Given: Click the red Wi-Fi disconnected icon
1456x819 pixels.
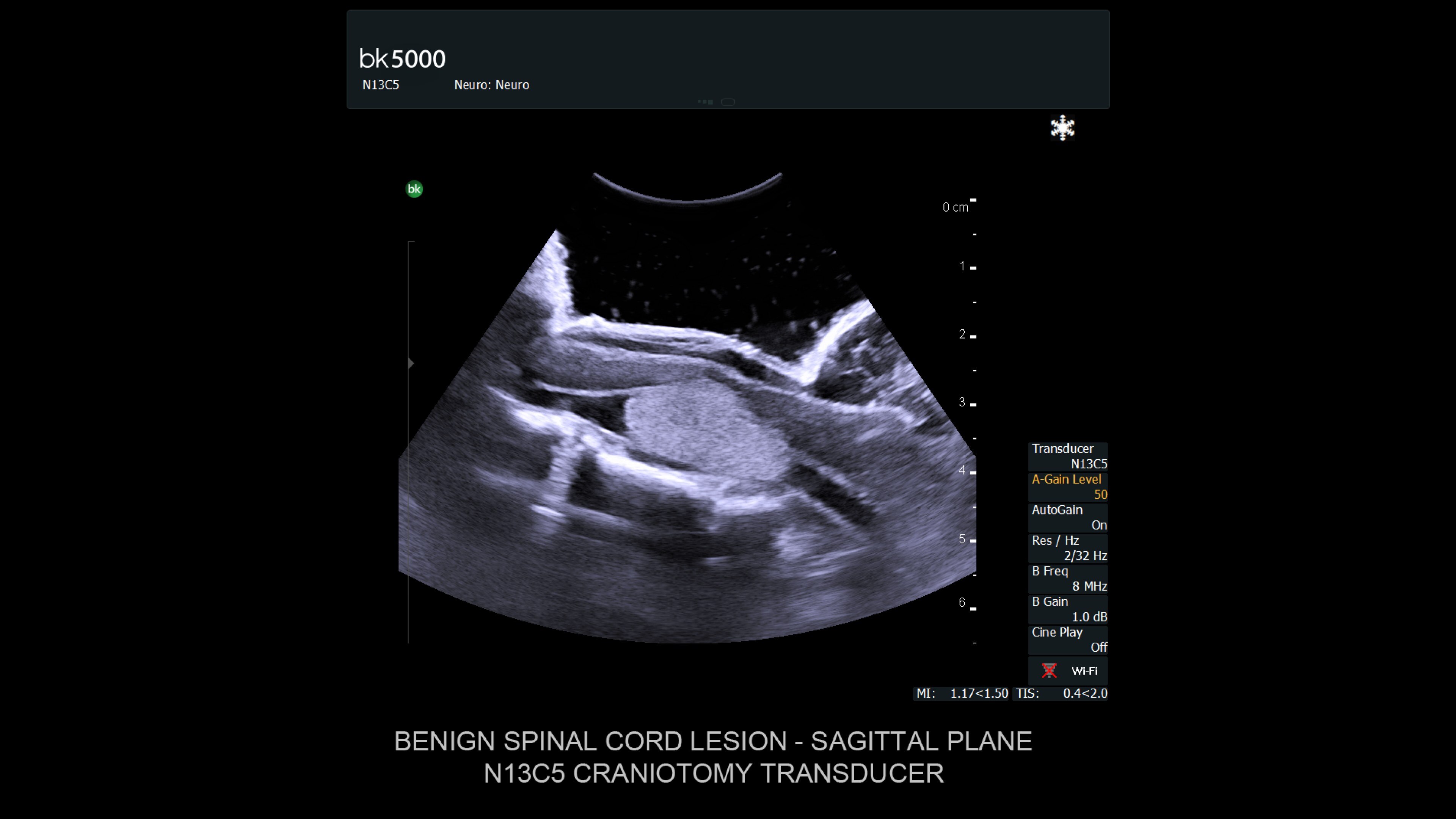Looking at the screenshot, I should click(1049, 670).
